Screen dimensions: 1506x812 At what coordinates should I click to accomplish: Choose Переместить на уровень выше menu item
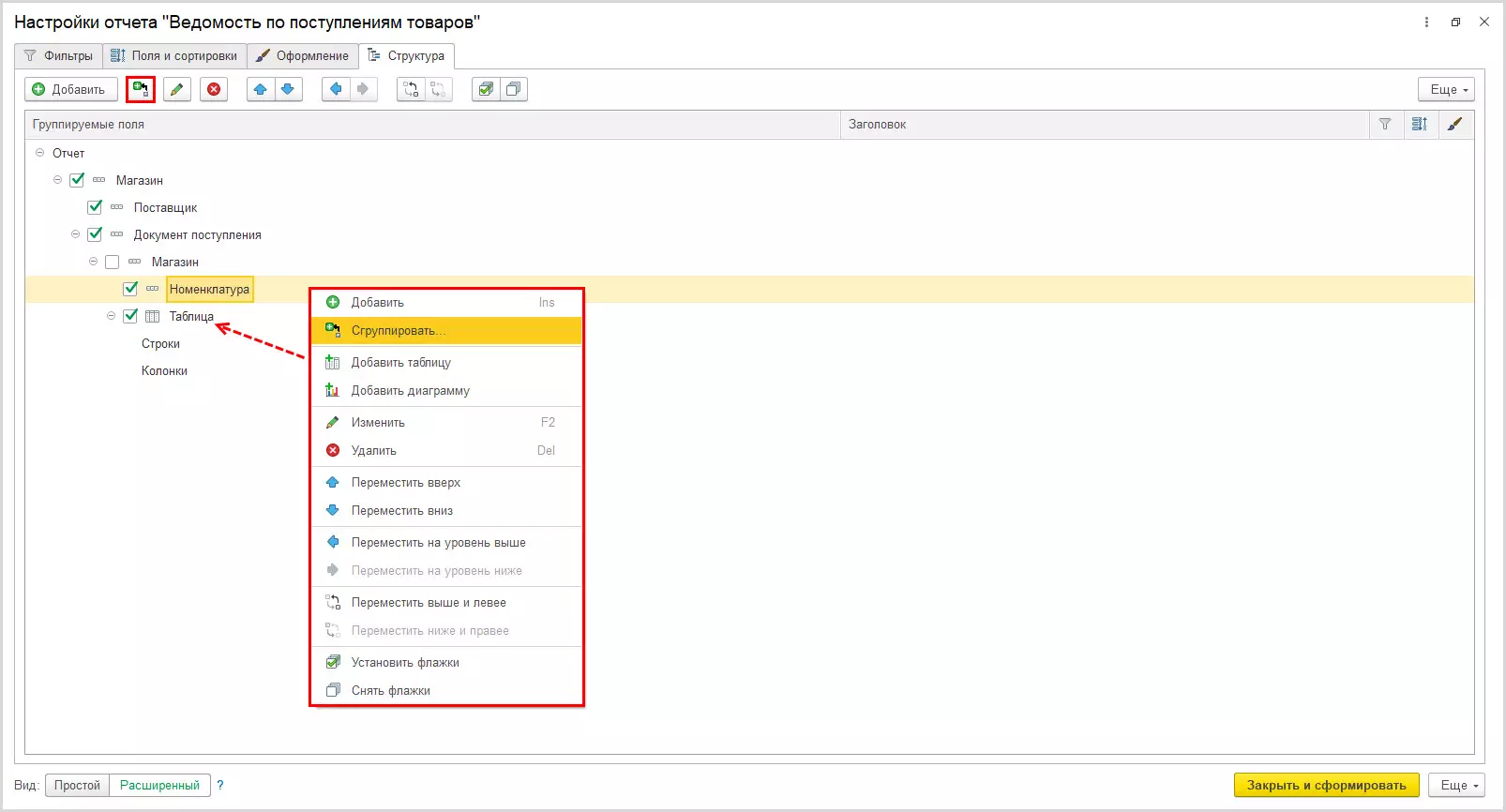pyautogui.click(x=446, y=543)
